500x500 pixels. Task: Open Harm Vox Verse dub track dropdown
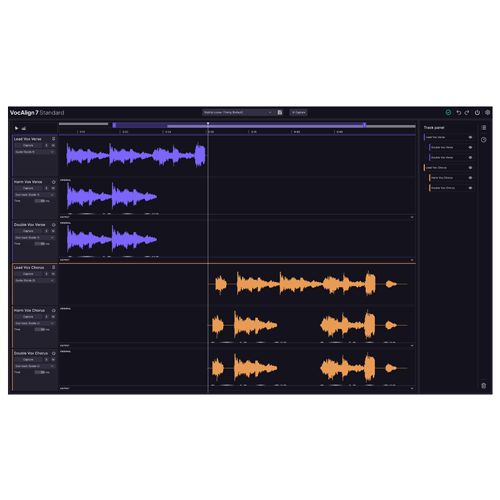pos(34,195)
